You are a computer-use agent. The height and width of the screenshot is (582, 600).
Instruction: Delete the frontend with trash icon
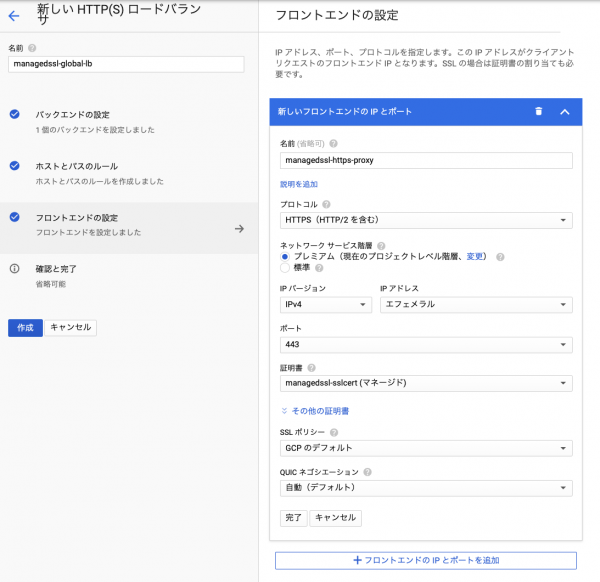pyautogui.click(x=539, y=111)
